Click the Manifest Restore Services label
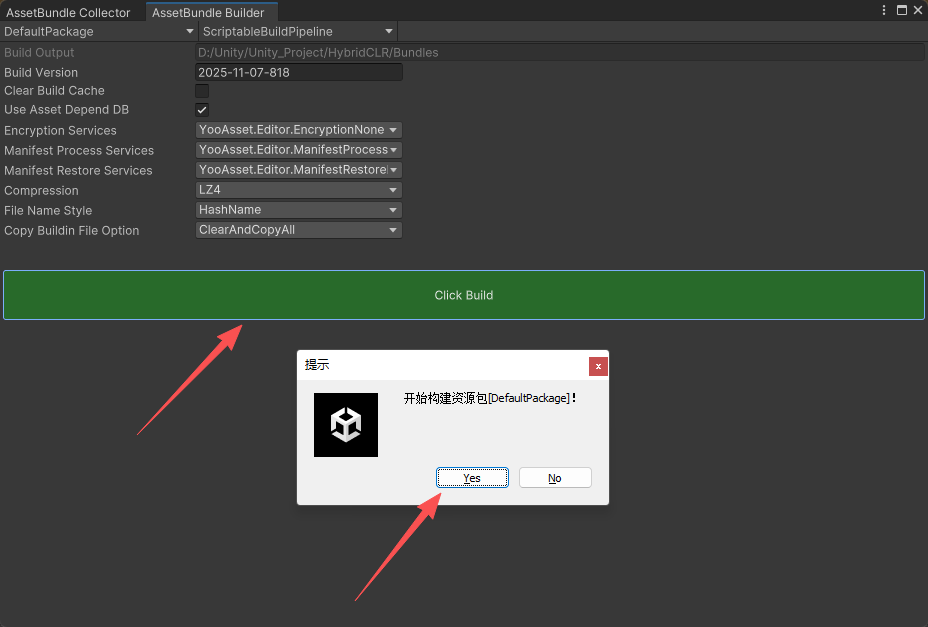The height and width of the screenshot is (627, 928). click(78, 171)
